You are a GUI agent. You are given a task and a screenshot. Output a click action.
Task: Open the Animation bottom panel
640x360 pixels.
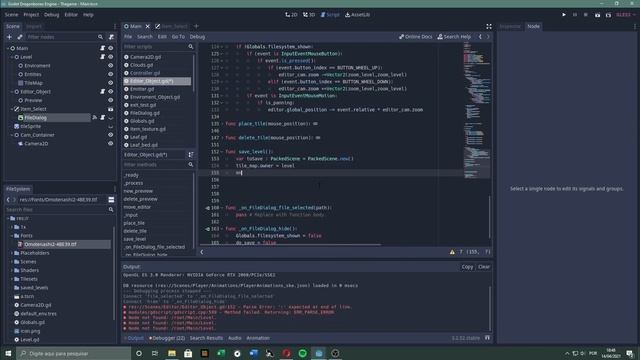[x=258, y=338]
